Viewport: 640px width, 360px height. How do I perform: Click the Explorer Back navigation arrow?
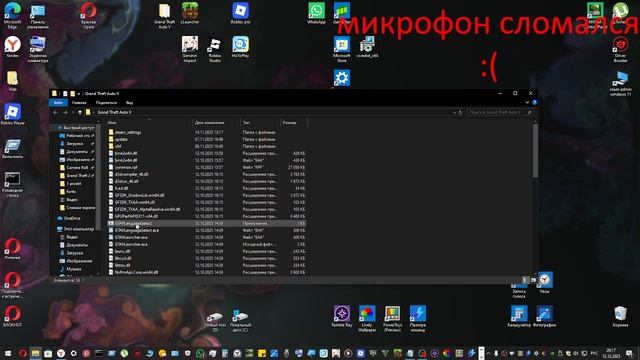click(x=56, y=112)
